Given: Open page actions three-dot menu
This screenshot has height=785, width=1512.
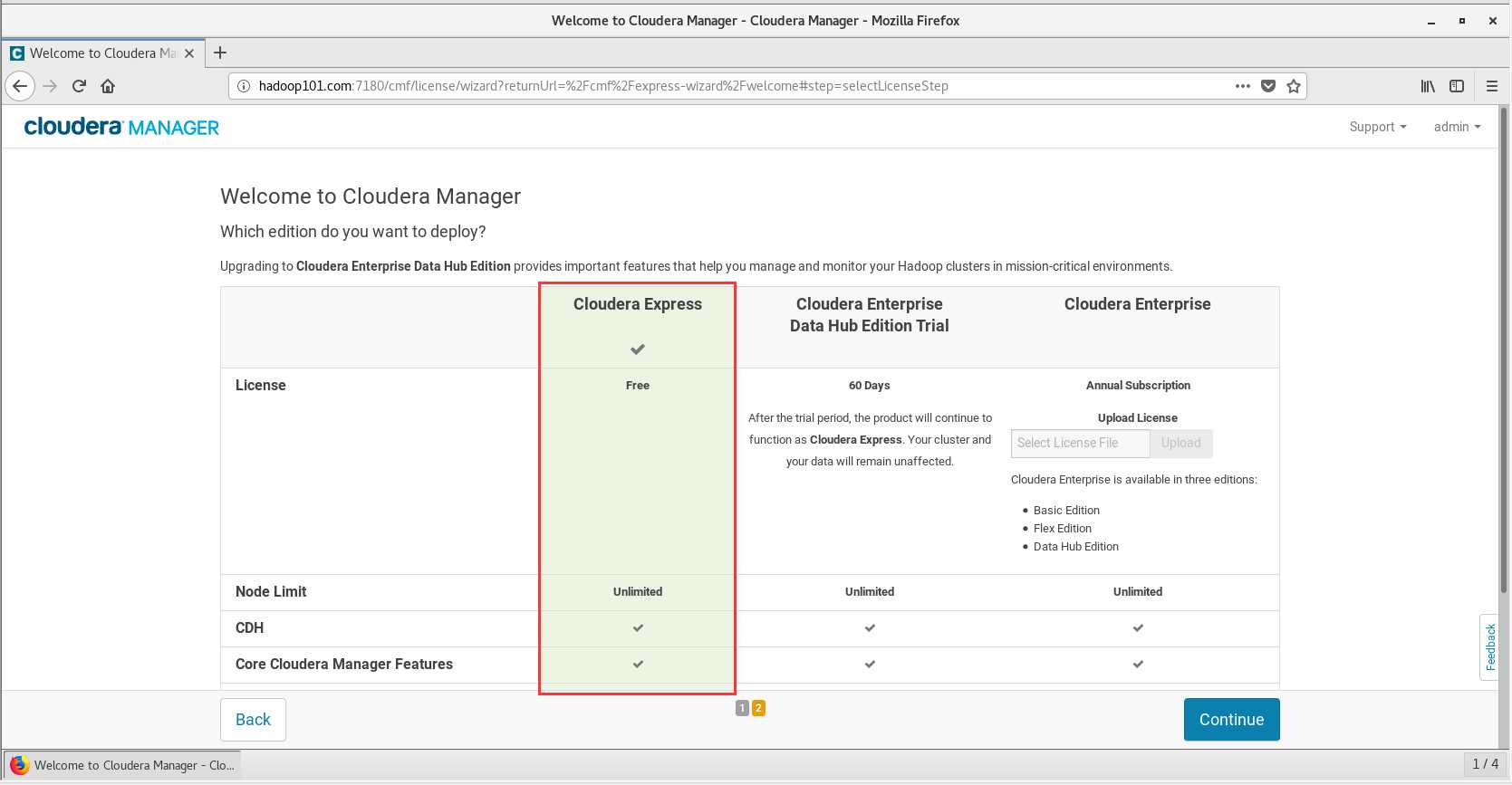Looking at the screenshot, I should (1243, 86).
